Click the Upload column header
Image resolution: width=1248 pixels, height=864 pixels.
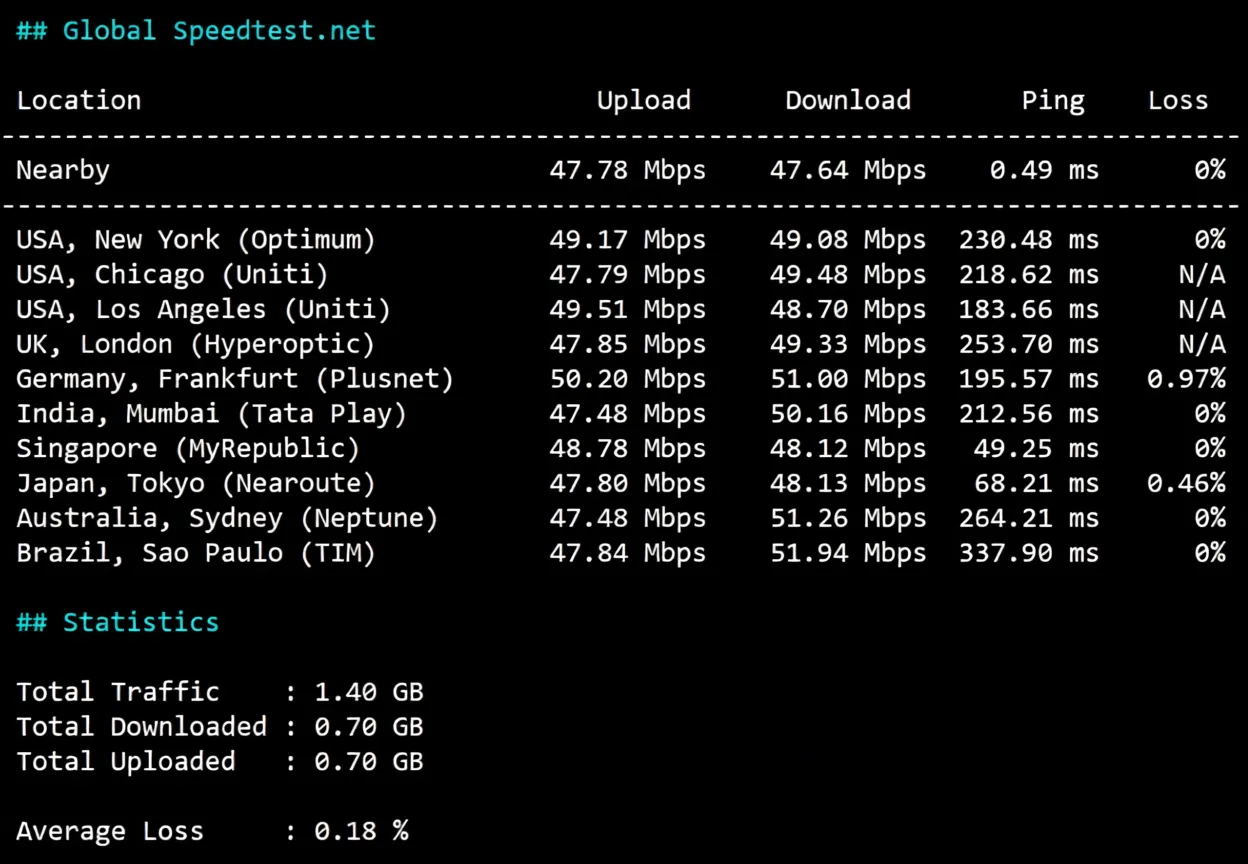[x=643, y=100]
